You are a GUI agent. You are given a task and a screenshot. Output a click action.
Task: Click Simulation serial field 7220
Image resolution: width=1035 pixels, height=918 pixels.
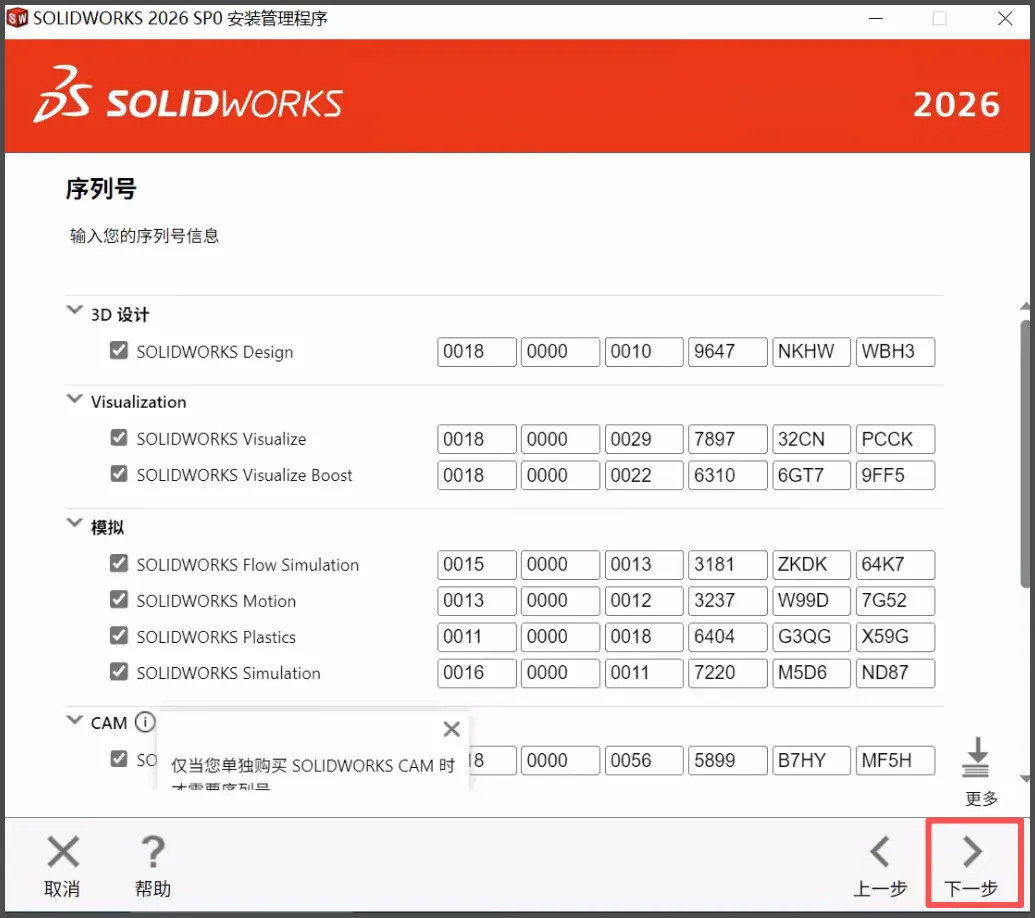pyautogui.click(x=727, y=673)
